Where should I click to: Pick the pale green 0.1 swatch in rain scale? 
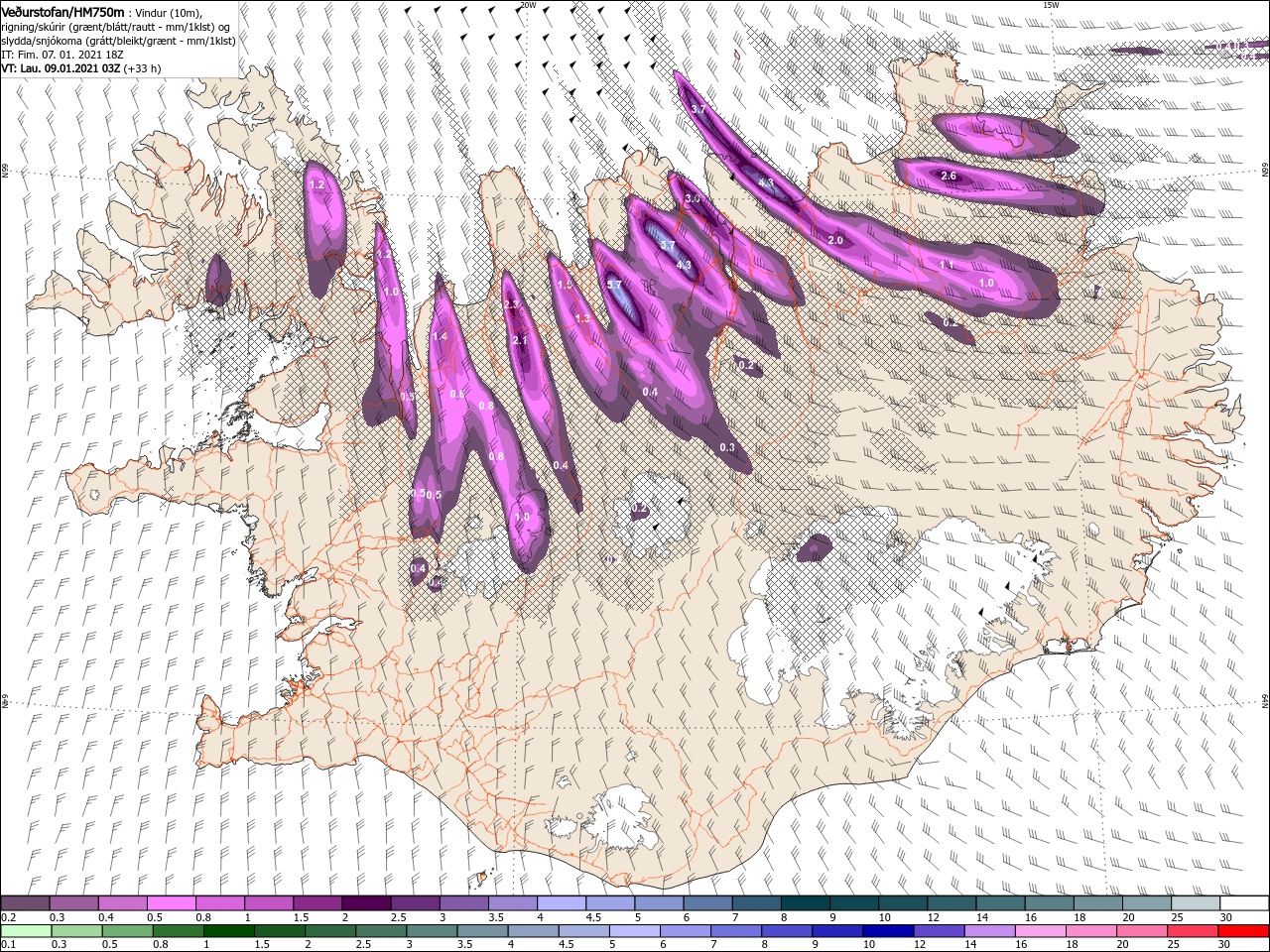pos(25,931)
